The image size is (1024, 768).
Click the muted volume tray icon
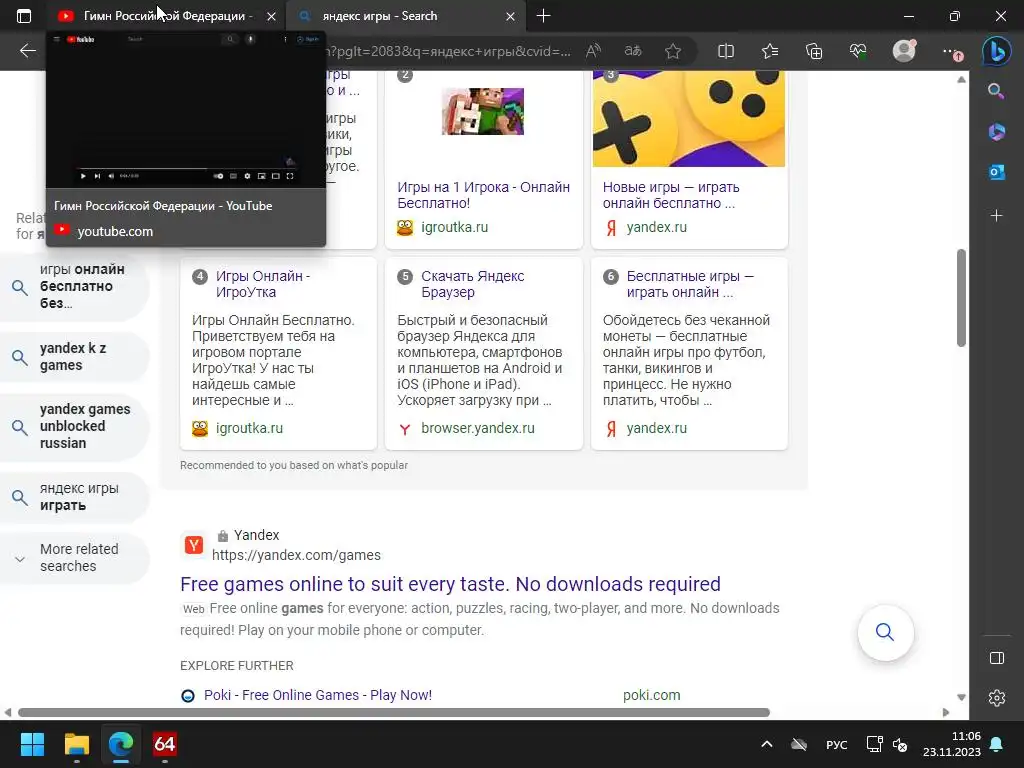tap(900, 744)
